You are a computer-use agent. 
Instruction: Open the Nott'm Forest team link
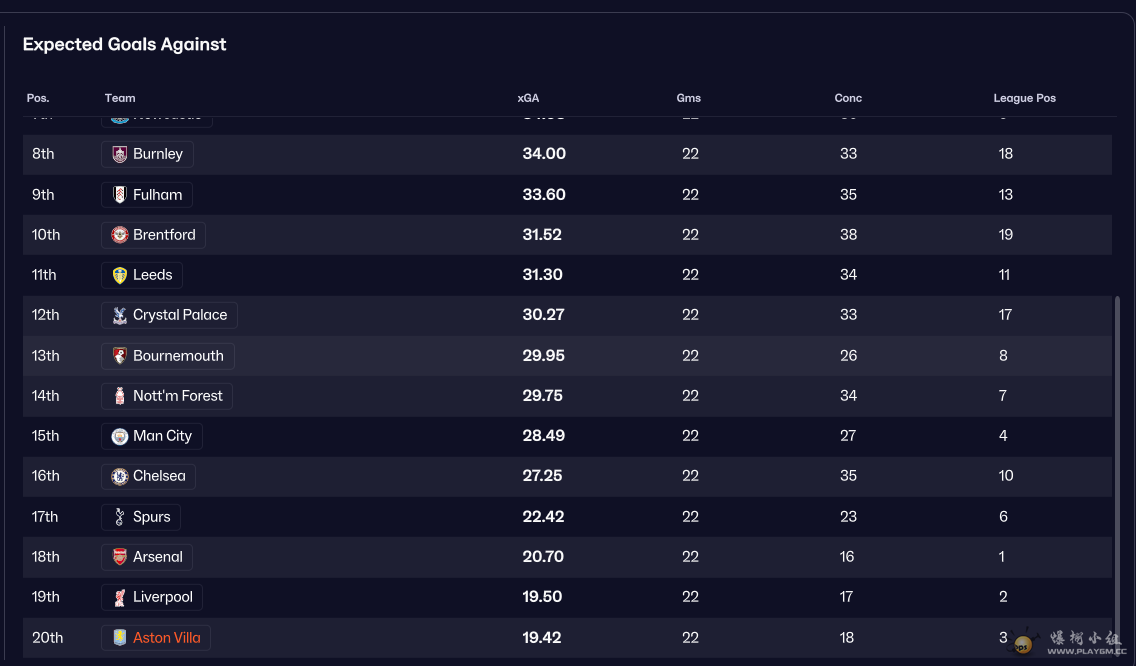click(177, 396)
